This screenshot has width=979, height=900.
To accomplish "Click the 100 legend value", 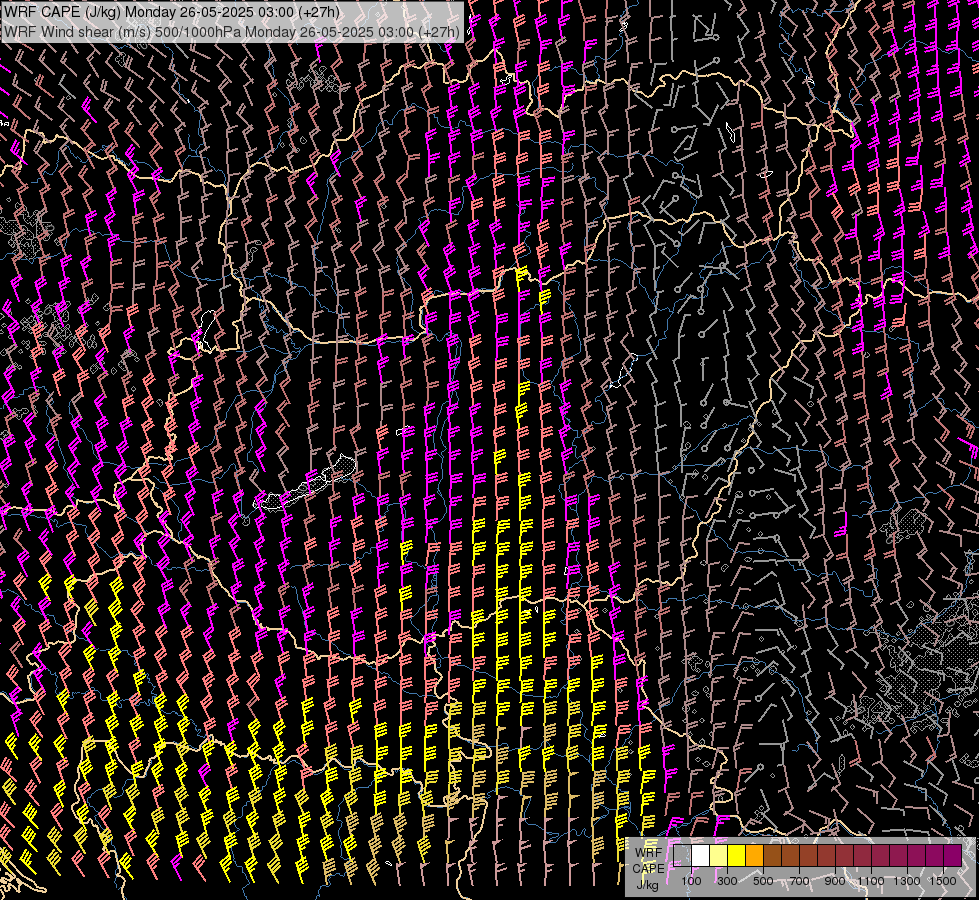I will coord(691,881).
